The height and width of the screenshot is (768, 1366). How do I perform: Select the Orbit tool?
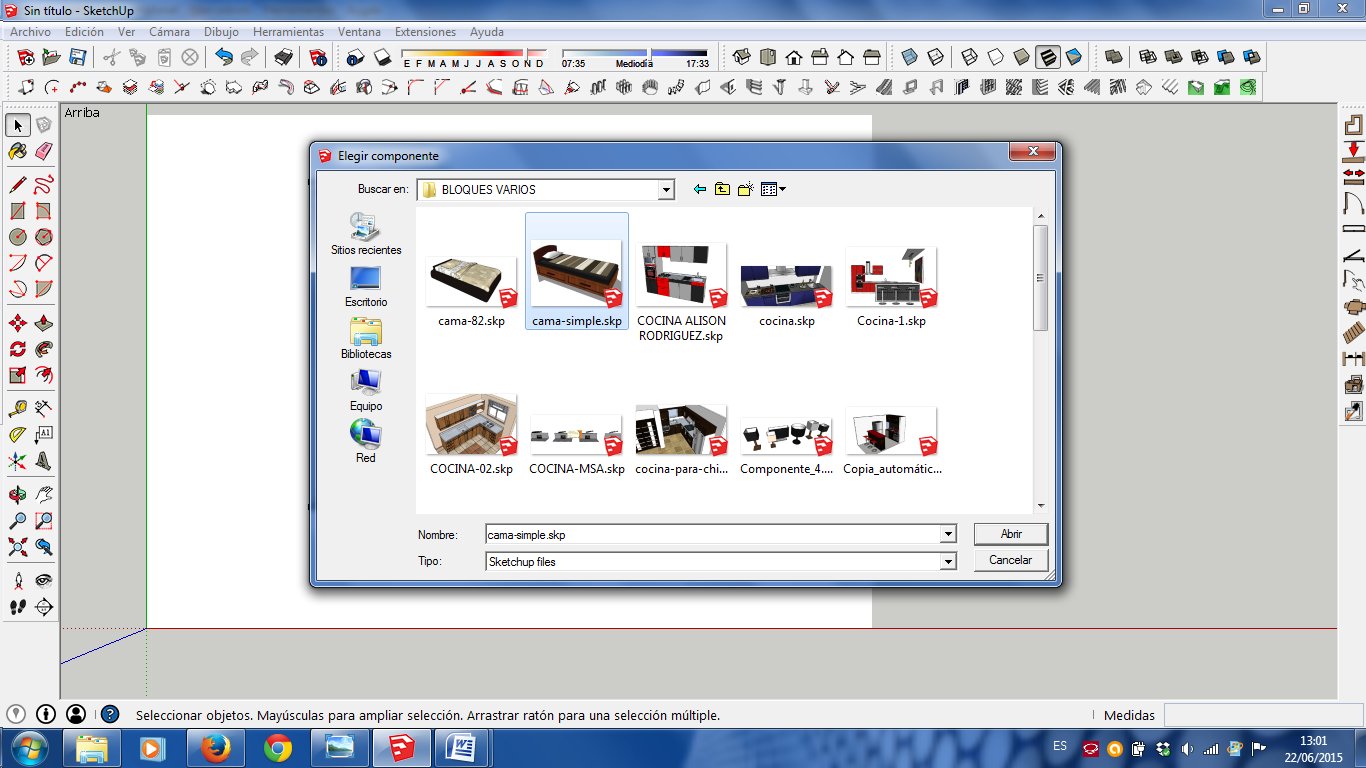pos(18,495)
